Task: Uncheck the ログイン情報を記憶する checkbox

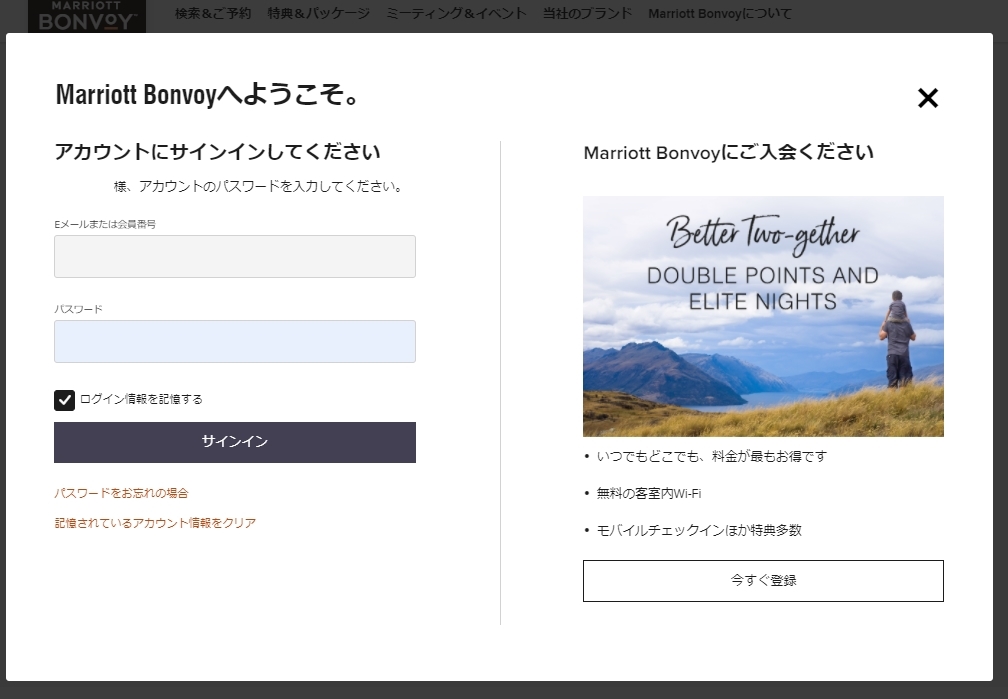Action: point(64,400)
